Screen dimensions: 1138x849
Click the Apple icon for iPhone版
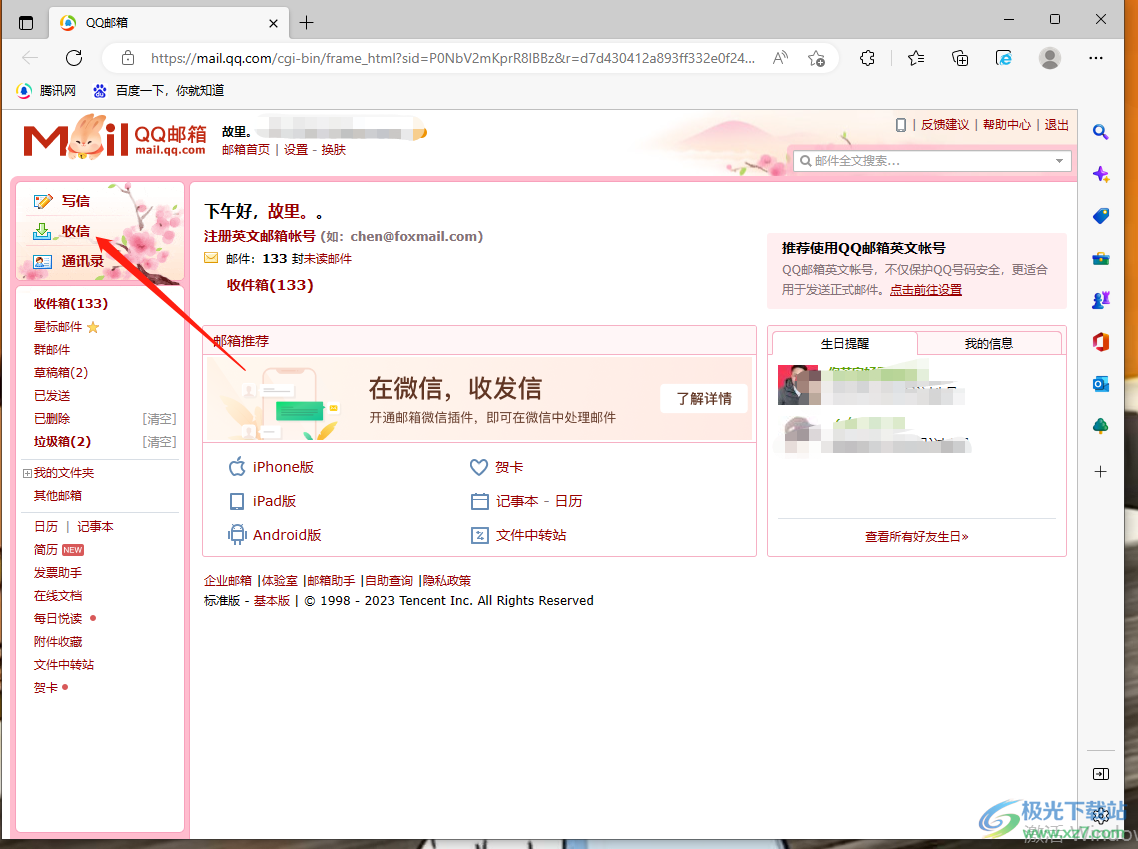(237, 467)
